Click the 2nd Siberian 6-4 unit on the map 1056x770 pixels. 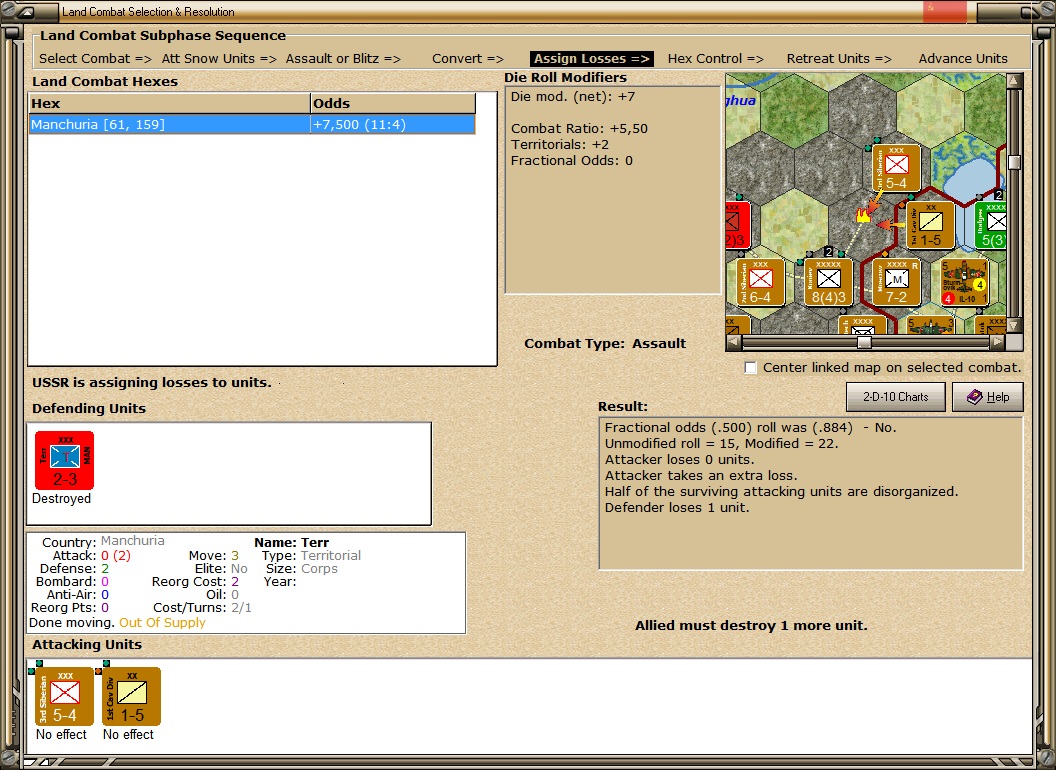point(760,282)
